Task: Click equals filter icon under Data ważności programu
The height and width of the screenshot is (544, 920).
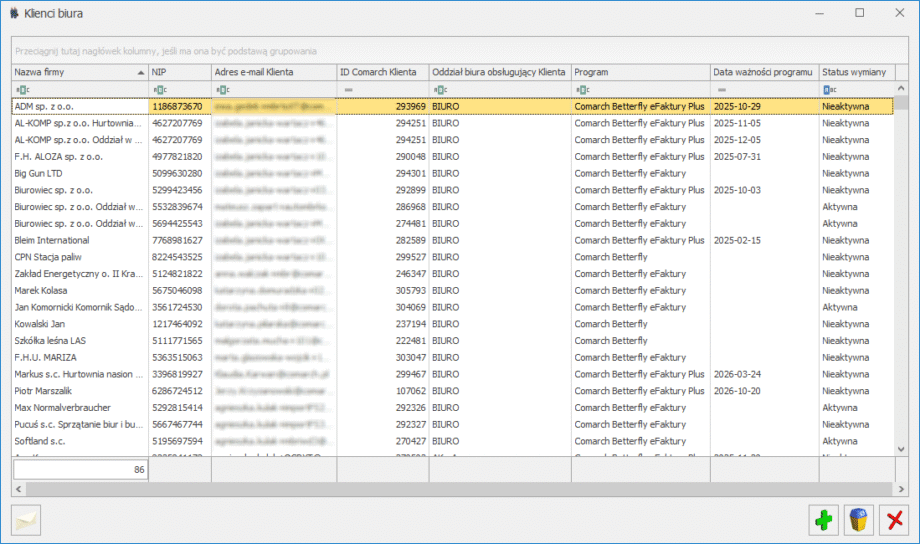Action: pos(719,89)
